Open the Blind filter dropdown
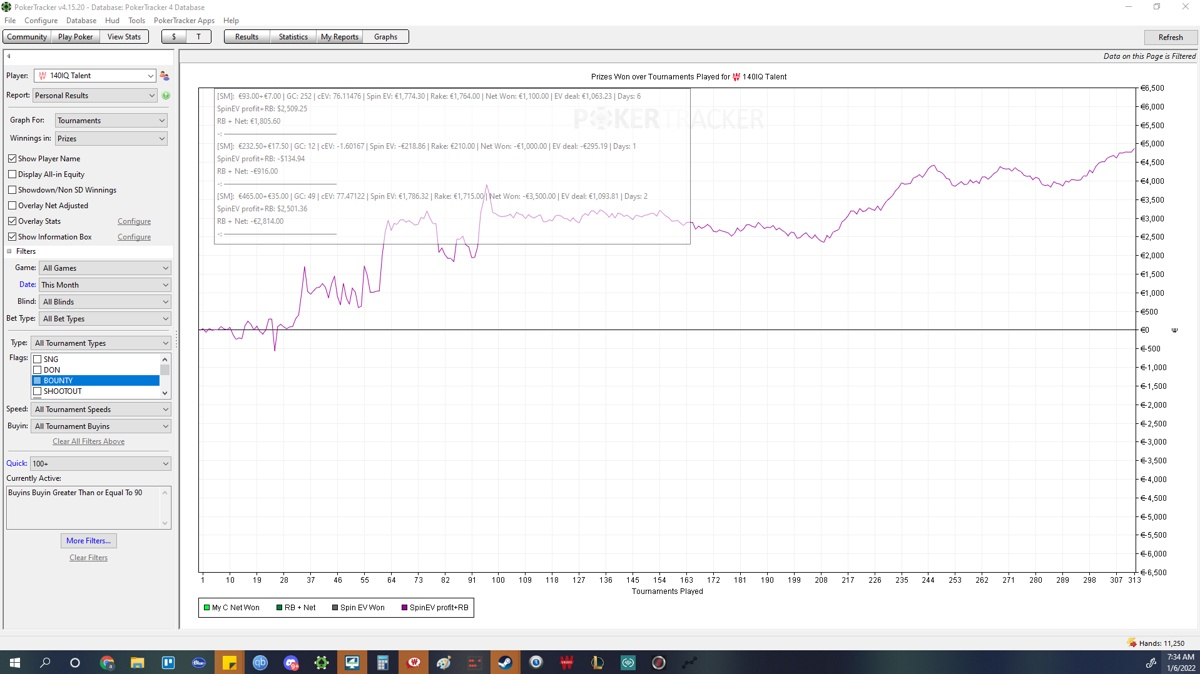 pyautogui.click(x=105, y=302)
